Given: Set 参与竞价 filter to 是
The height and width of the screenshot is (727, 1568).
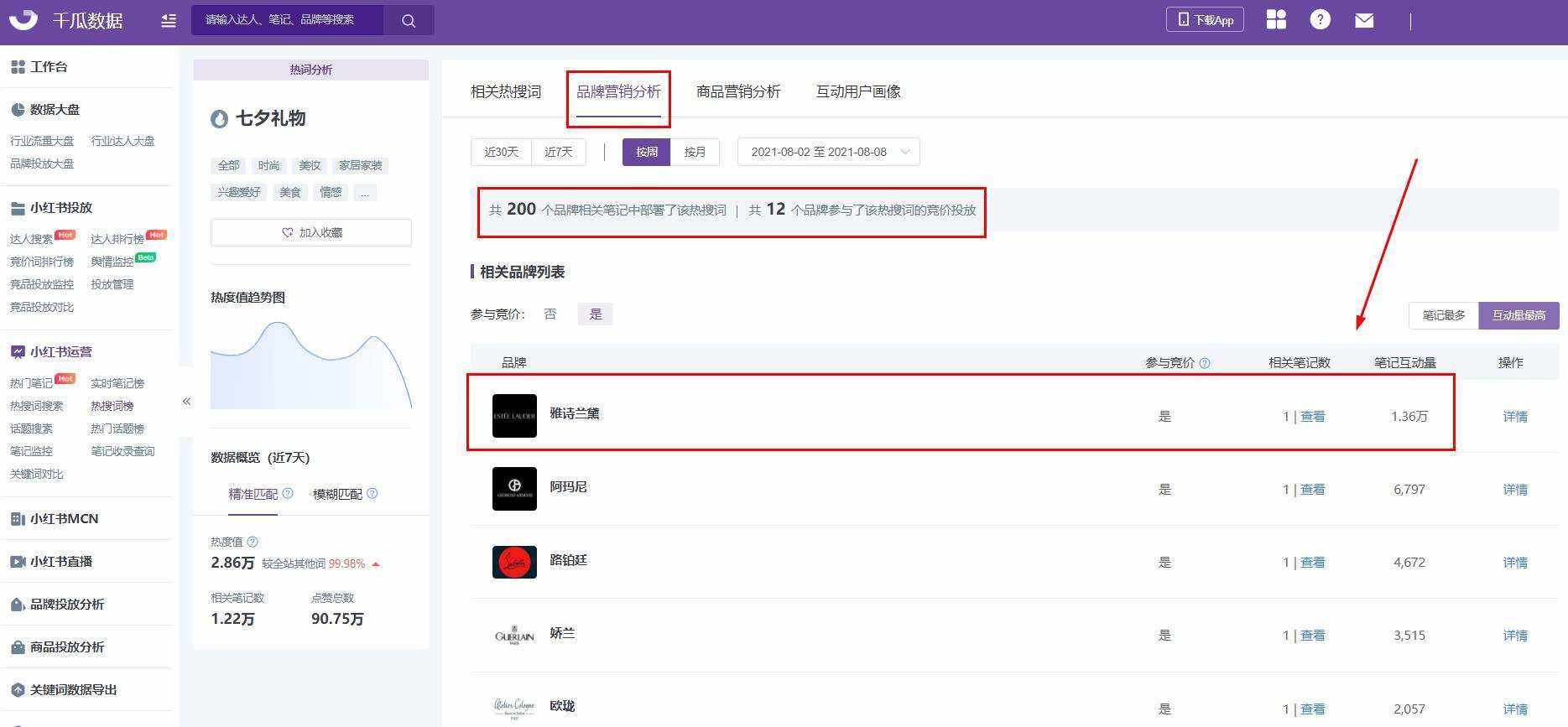Looking at the screenshot, I should [596, 314].
